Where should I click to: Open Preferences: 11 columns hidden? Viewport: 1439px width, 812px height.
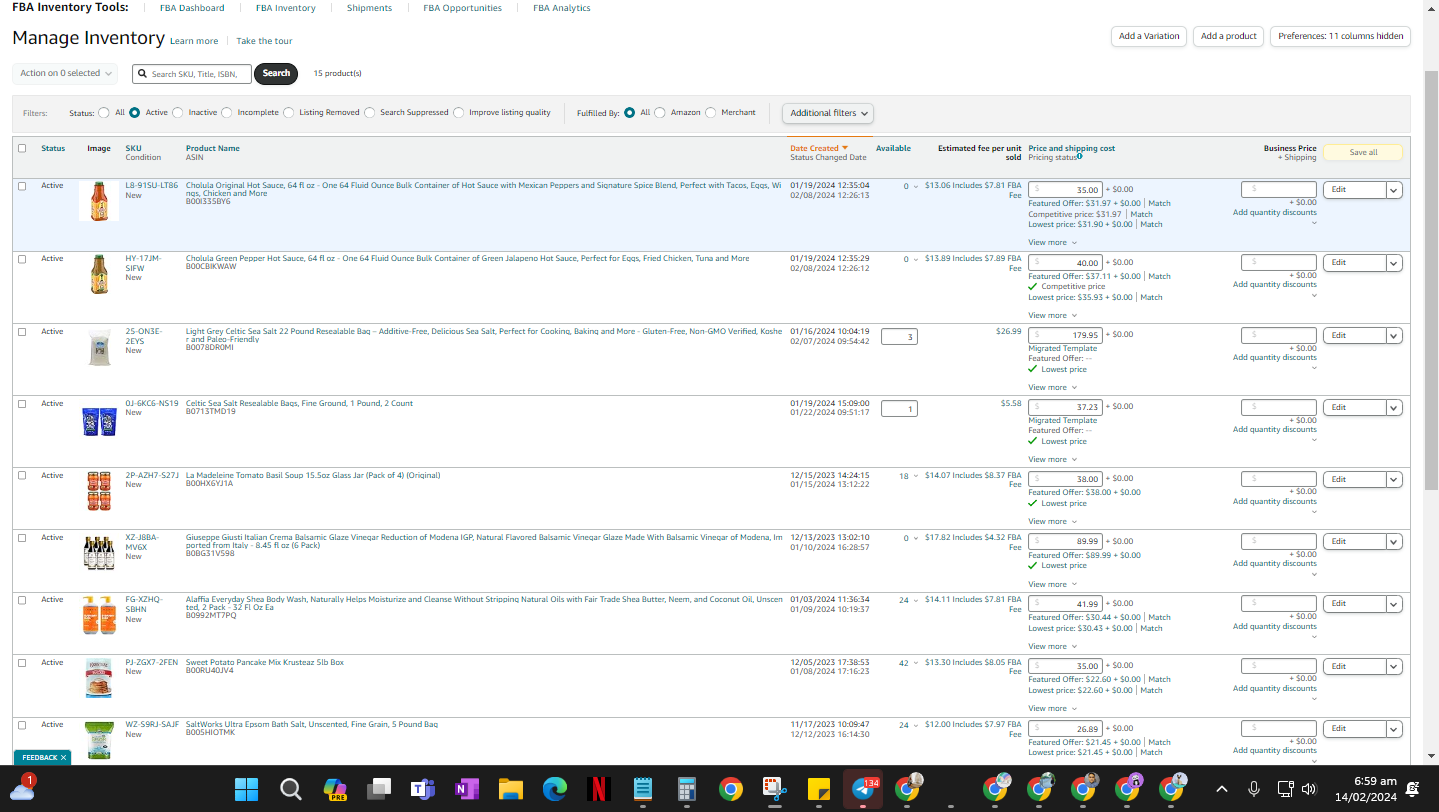pos(1341,36)
